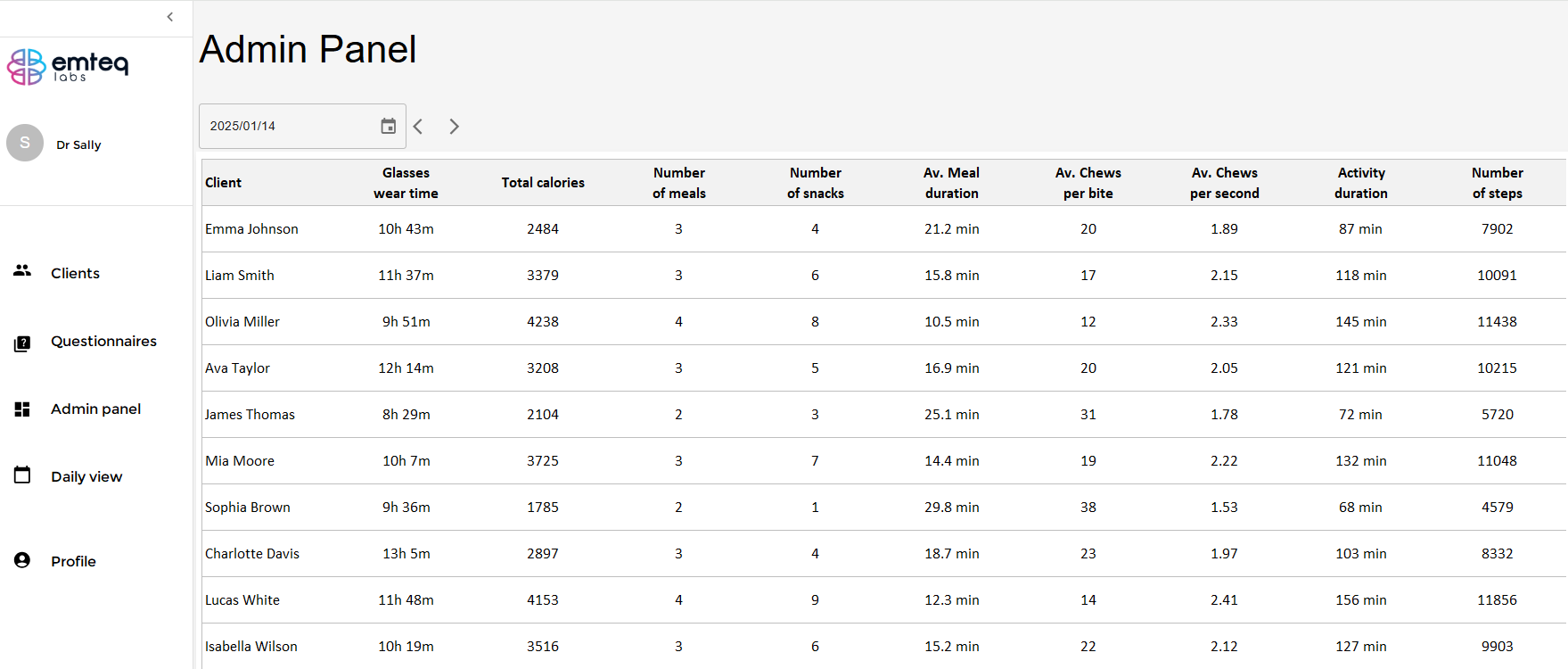Click the Av. Meal duration column header
This screenshot has height=669, width=1568.
(x=952, y=183)
